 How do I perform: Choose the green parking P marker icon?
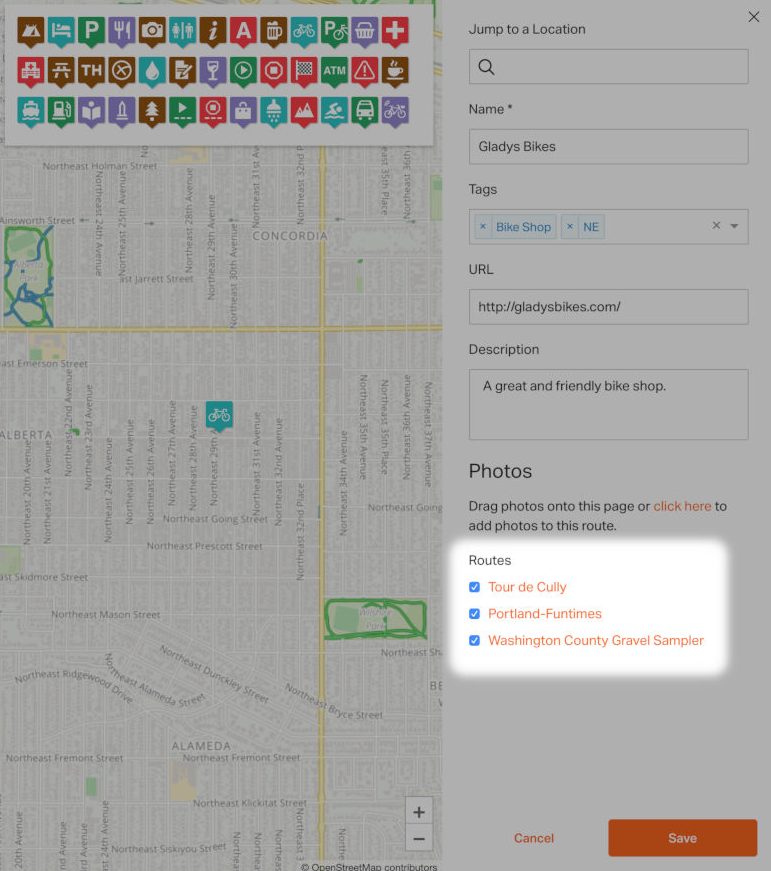point(91,31)
